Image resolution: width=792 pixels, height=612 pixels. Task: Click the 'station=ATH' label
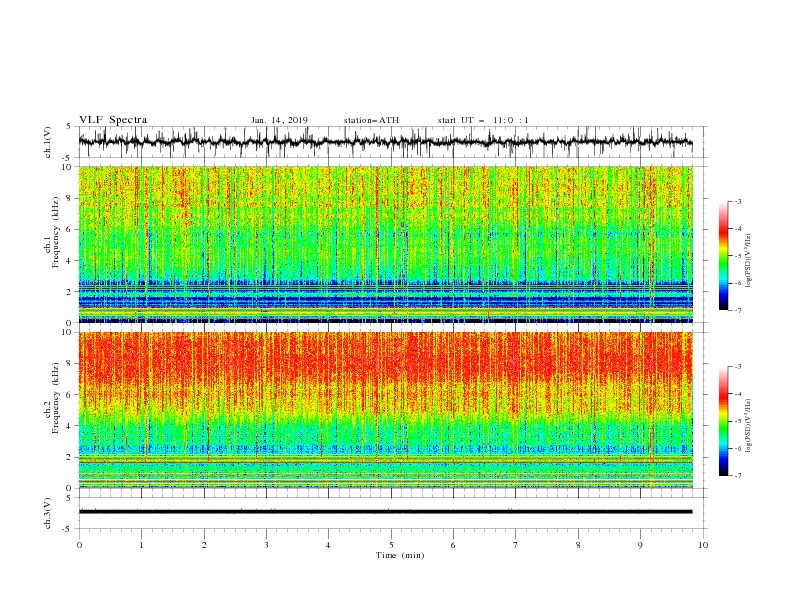[x=371, y=120]
